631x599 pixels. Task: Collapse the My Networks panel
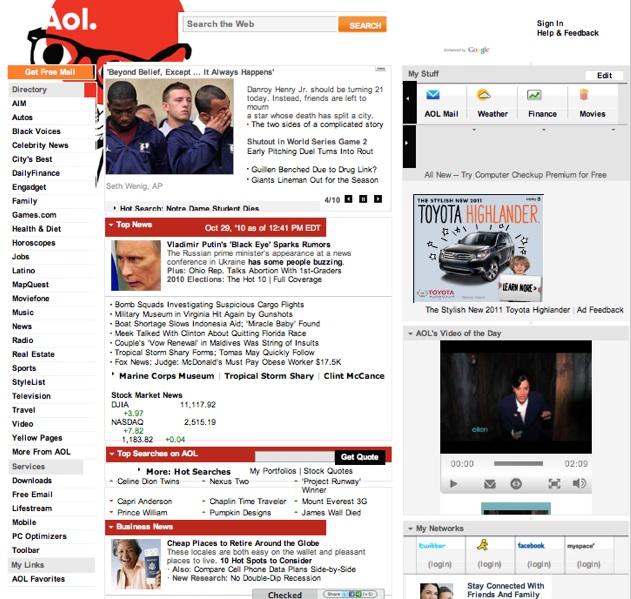[x=410, y=528]
